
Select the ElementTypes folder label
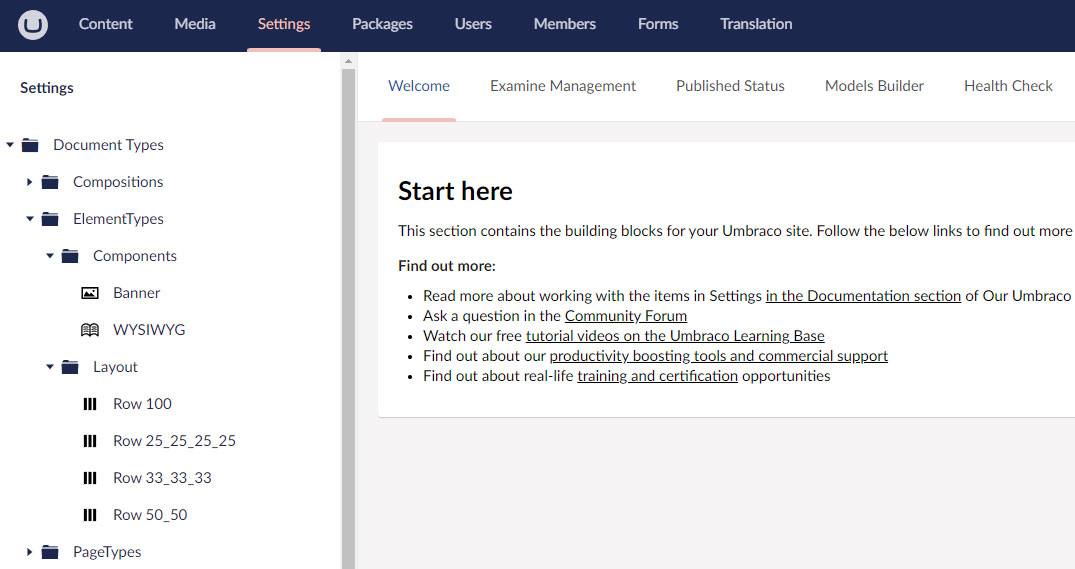118,219
